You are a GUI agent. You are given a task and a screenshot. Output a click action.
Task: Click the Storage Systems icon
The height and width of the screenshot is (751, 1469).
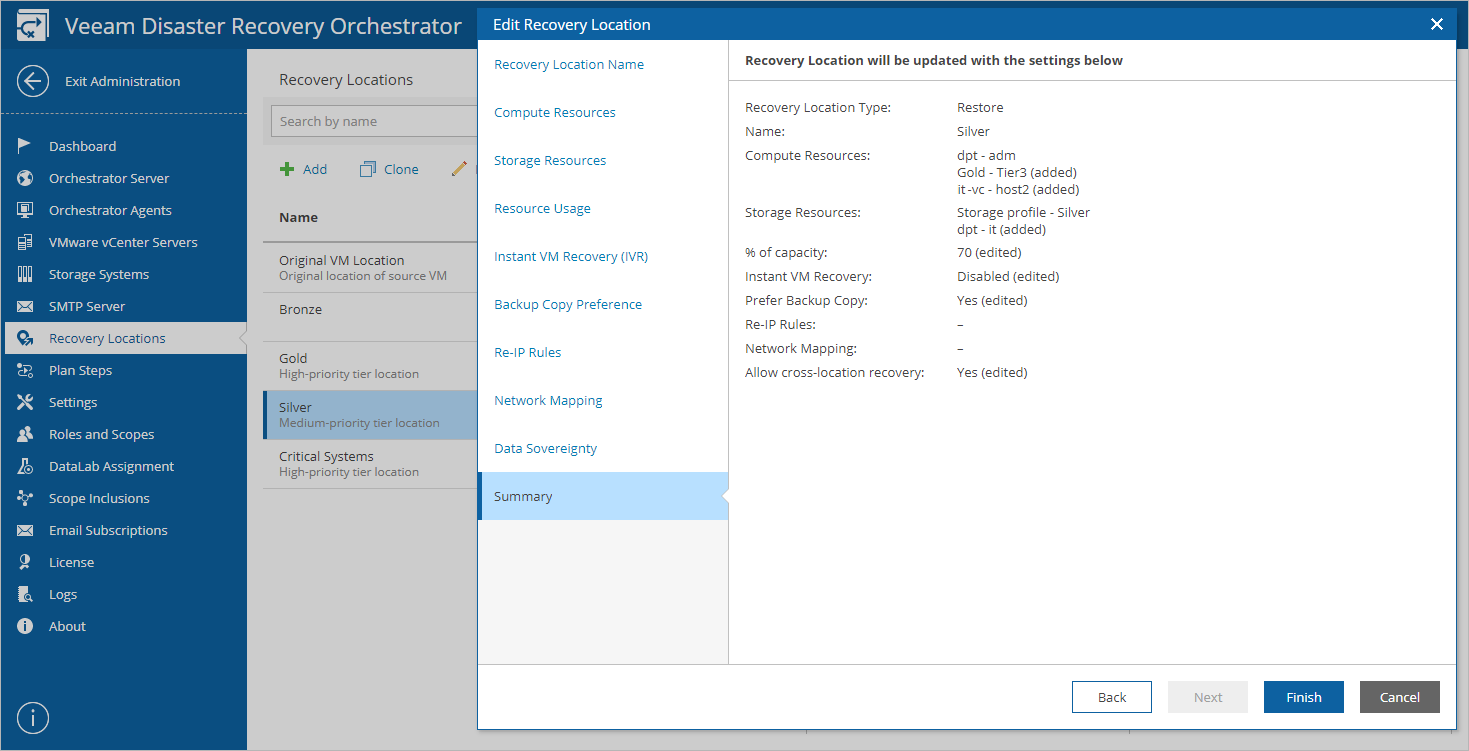point(26,274)
